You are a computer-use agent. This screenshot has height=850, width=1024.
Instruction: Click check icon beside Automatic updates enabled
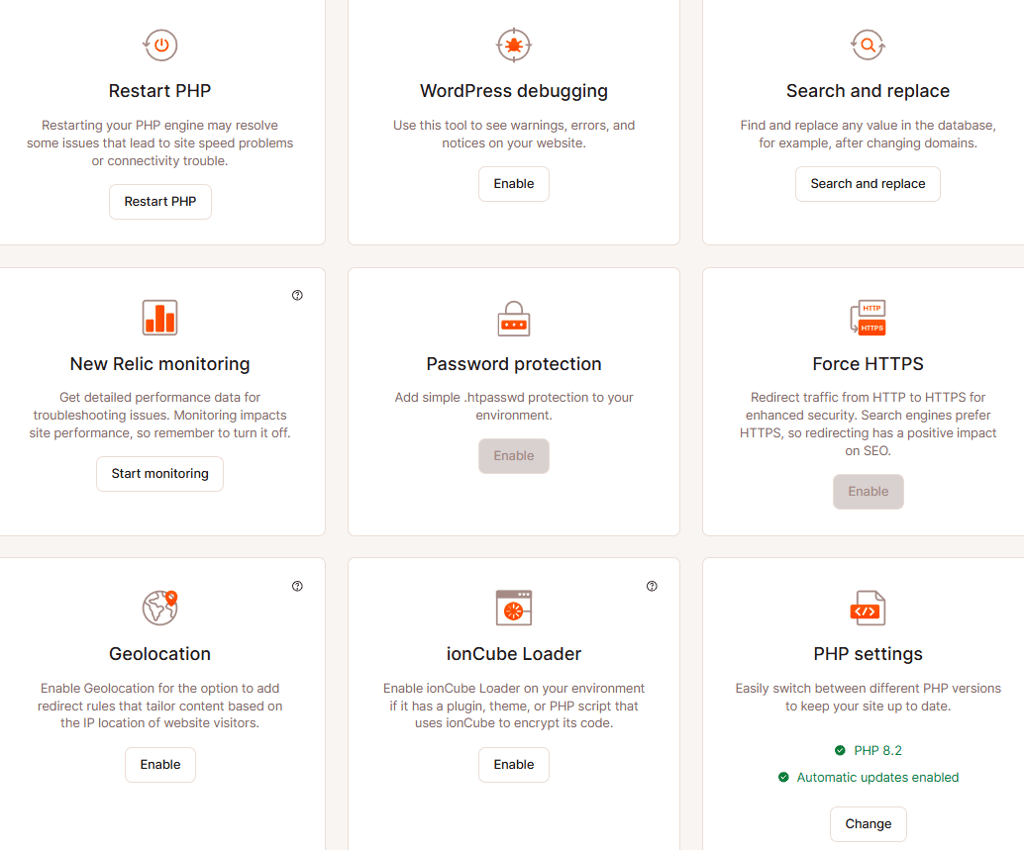coord(783,778)
